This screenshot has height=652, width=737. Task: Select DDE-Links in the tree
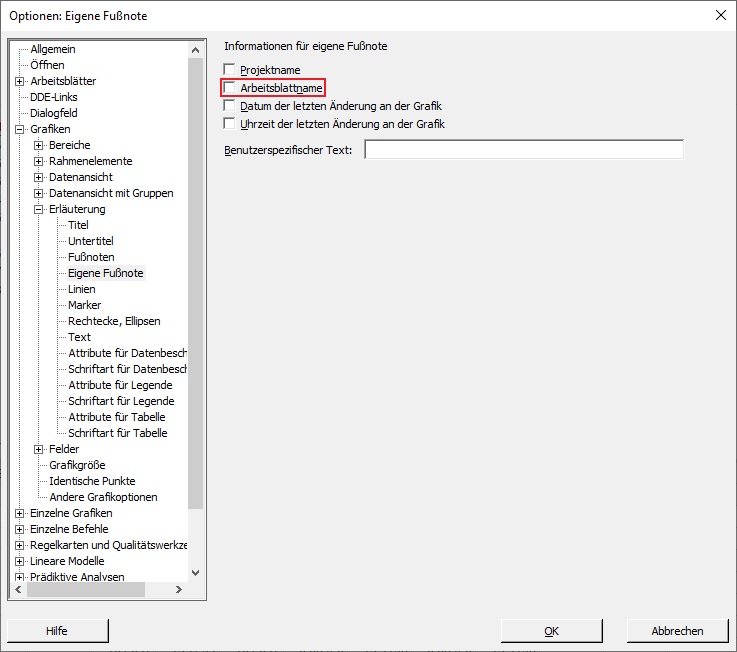(x=54, y=97)
